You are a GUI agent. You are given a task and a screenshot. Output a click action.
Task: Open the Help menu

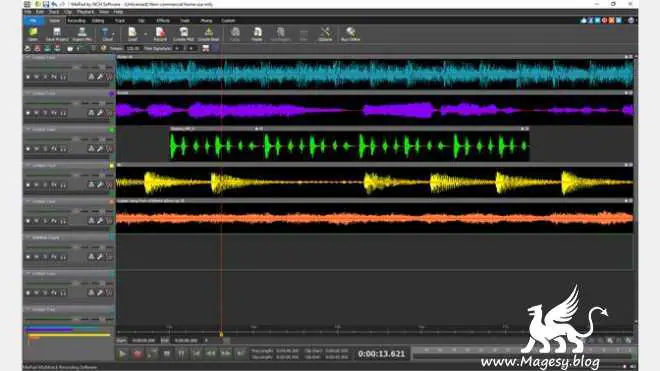(x=118, y=12)
